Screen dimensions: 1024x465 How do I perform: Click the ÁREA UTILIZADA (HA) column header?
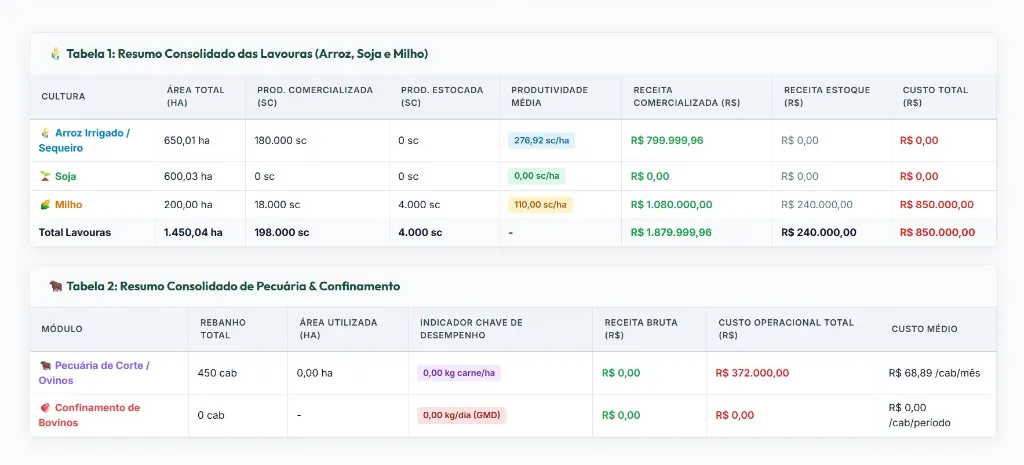(338, 329)
